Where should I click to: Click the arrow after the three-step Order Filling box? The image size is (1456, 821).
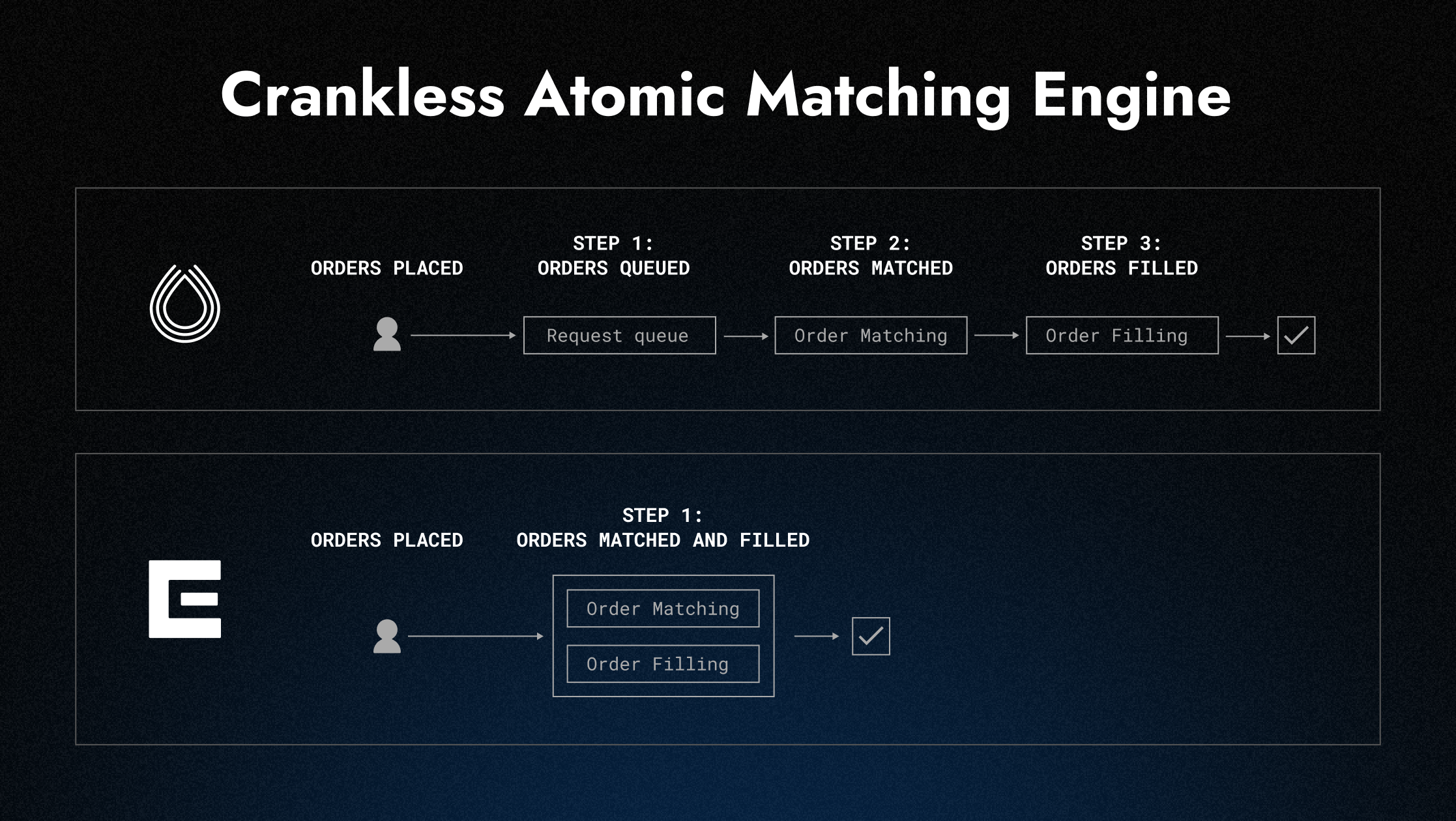coord(1247,336)
